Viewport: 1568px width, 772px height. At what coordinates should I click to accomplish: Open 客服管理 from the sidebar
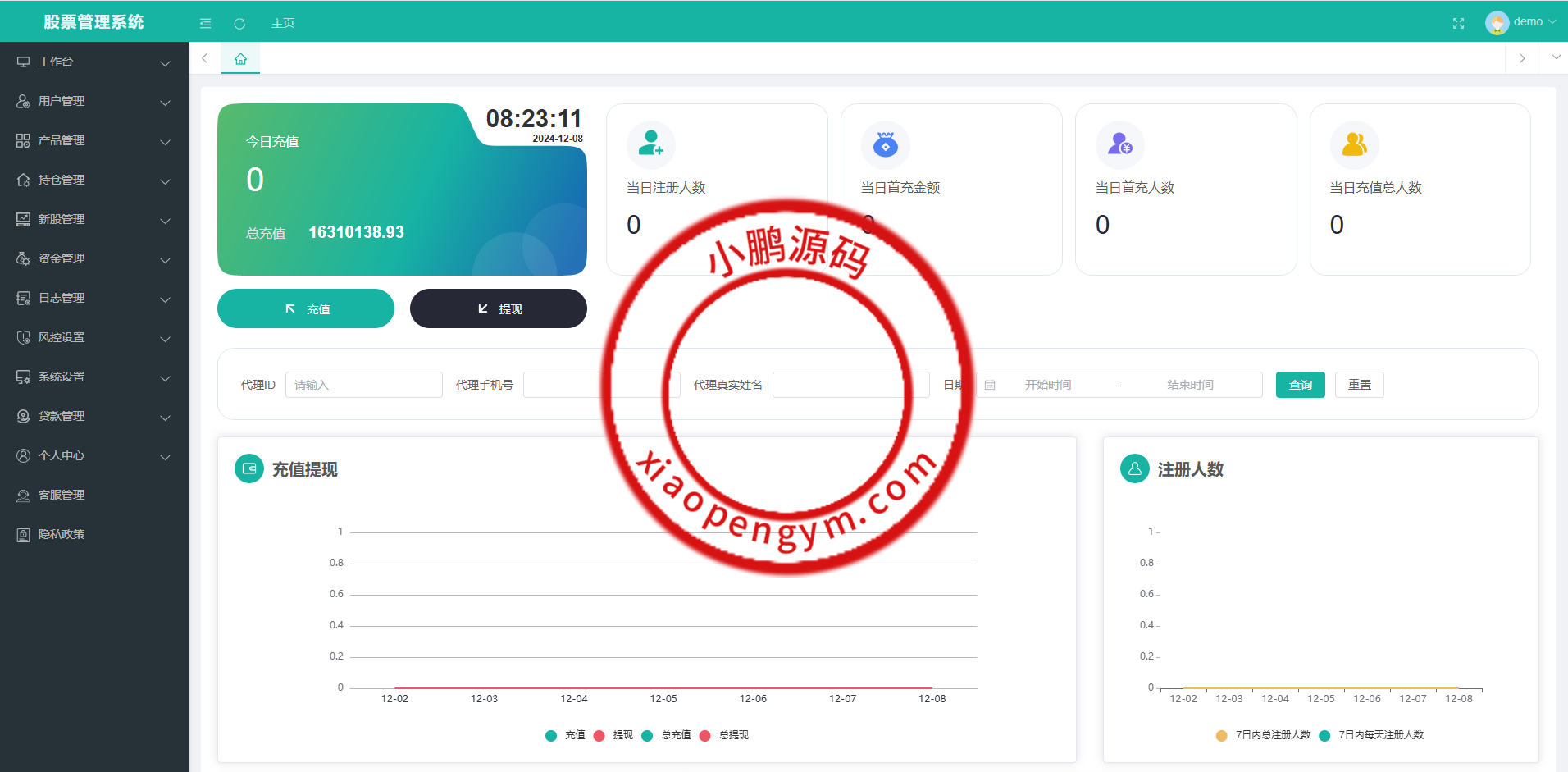click(62, 495)
